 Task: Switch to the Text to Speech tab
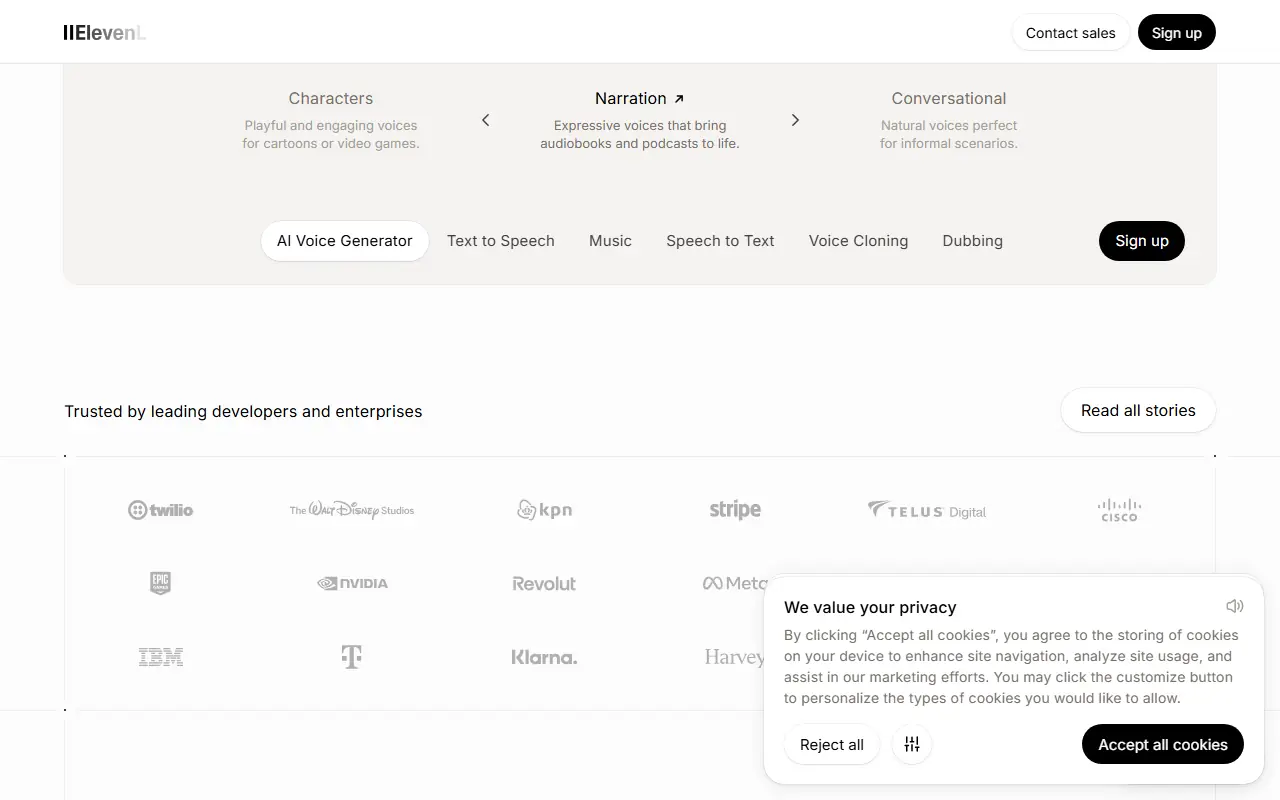tap(501, 241)
